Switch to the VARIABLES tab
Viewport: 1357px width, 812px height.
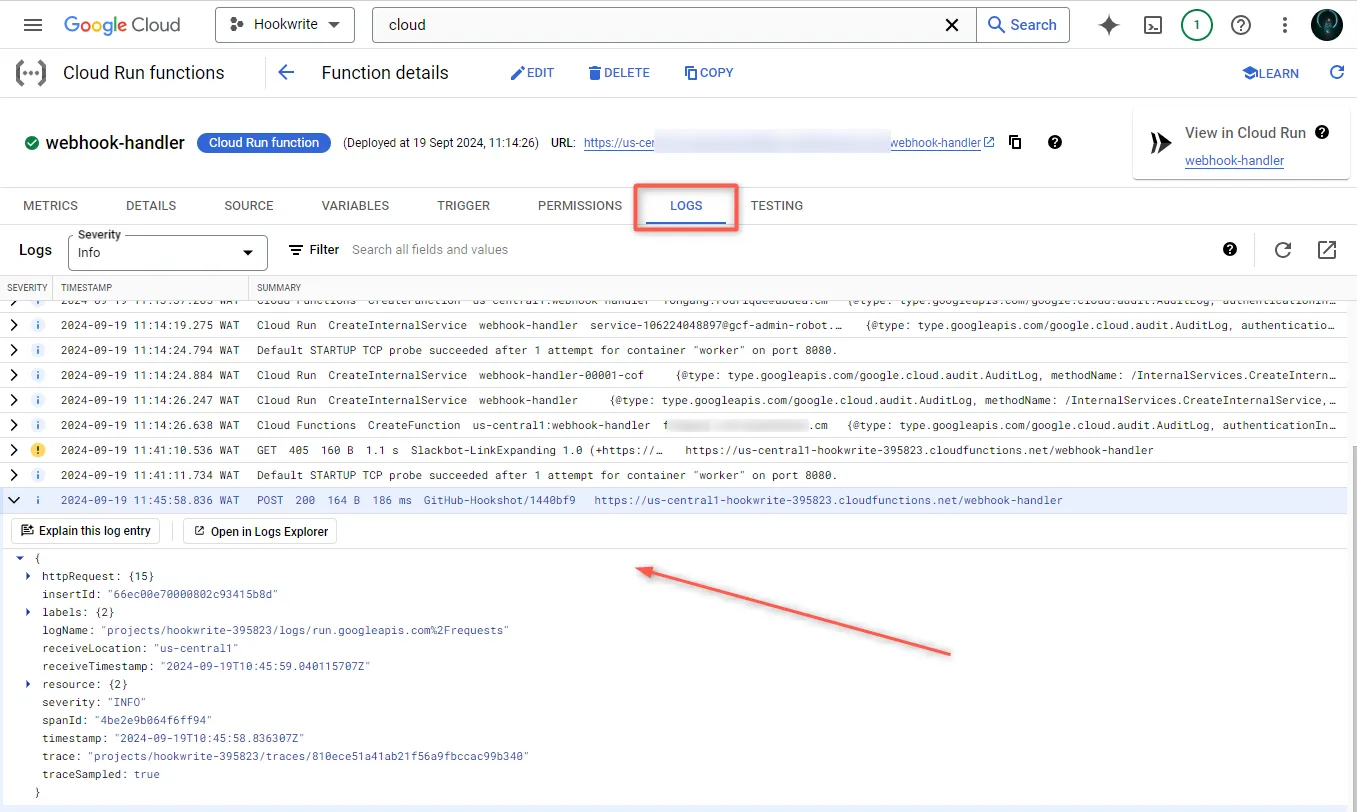point(355,206)
